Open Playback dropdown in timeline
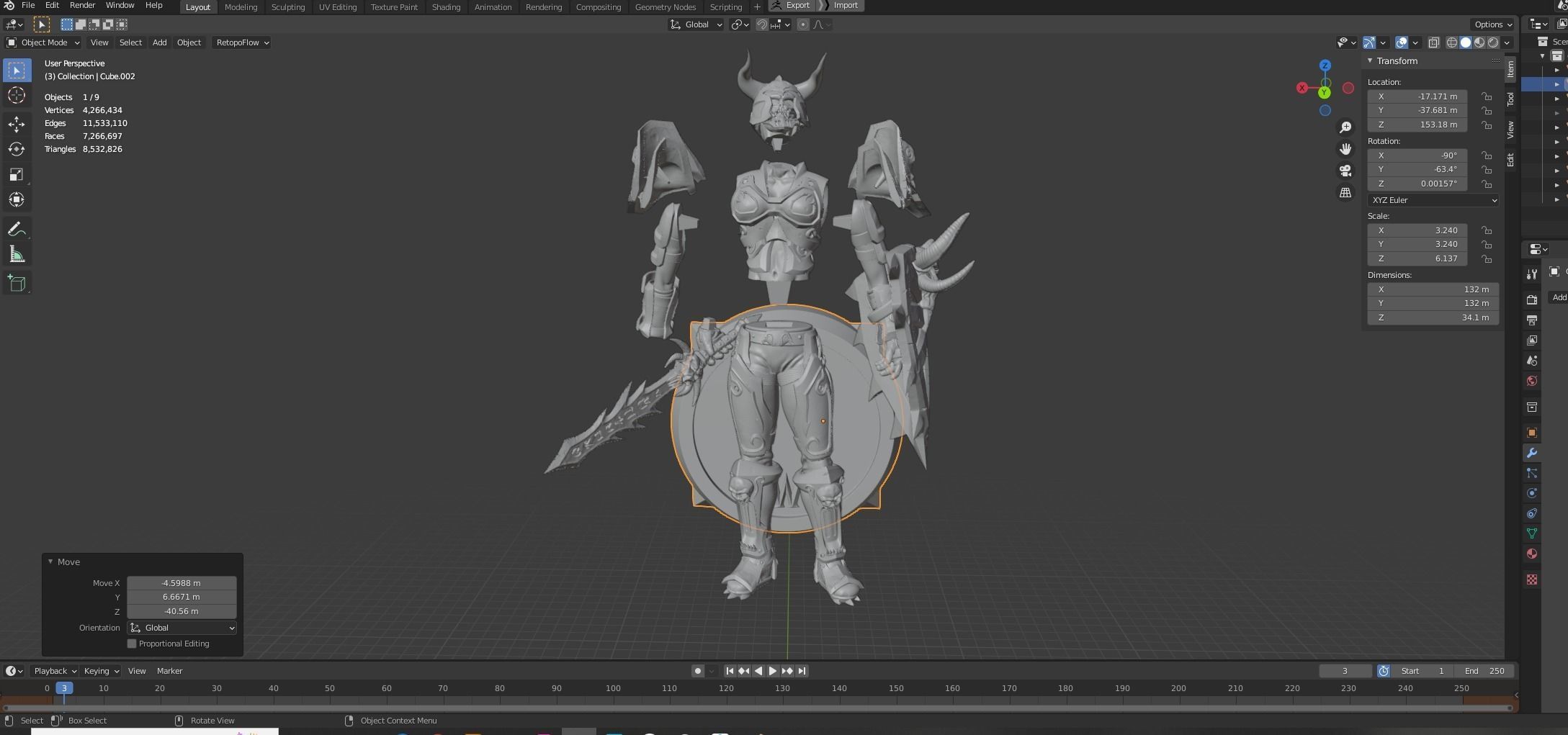 coord(55,671)
